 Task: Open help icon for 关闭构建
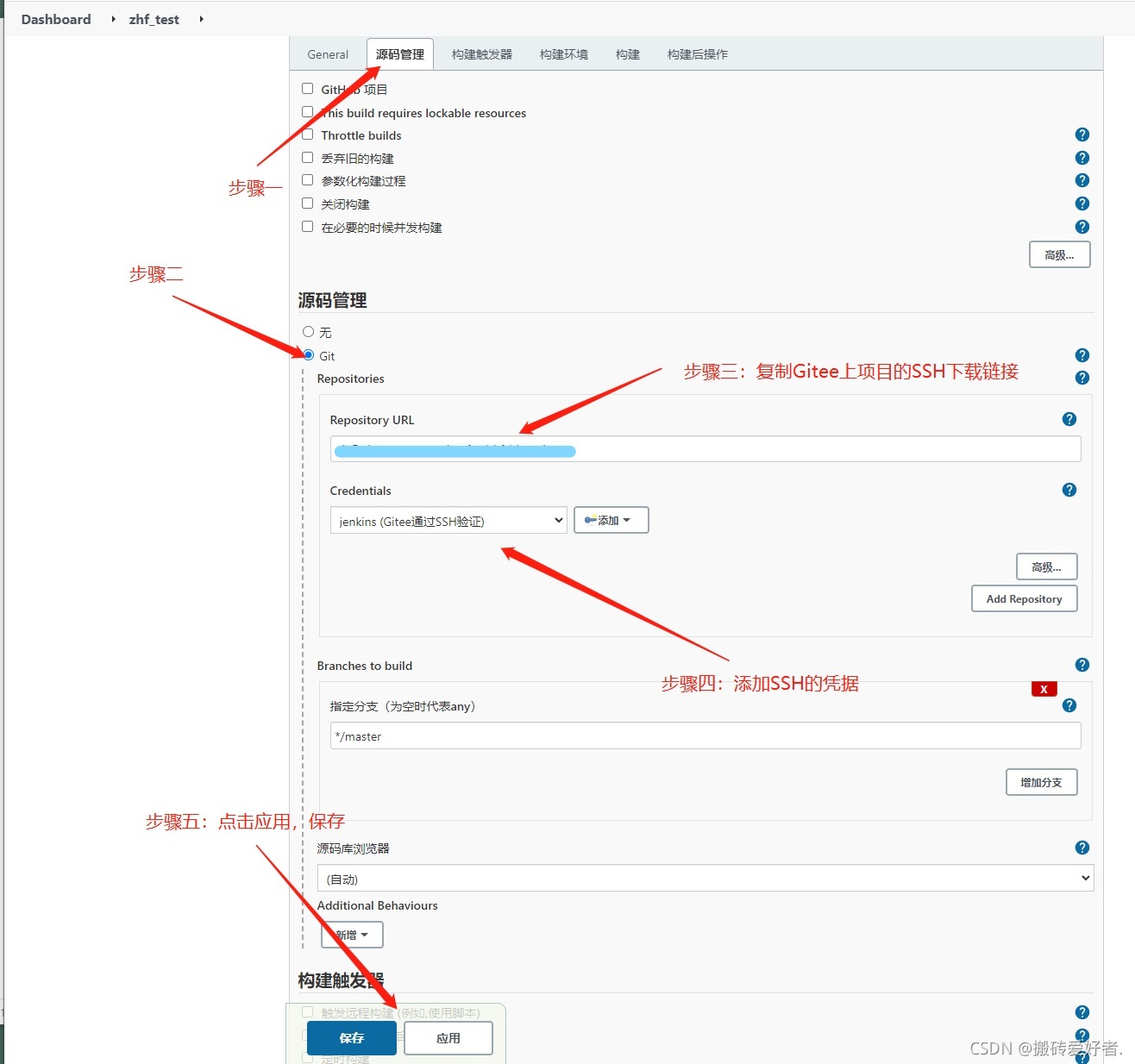click(1082, 203)
